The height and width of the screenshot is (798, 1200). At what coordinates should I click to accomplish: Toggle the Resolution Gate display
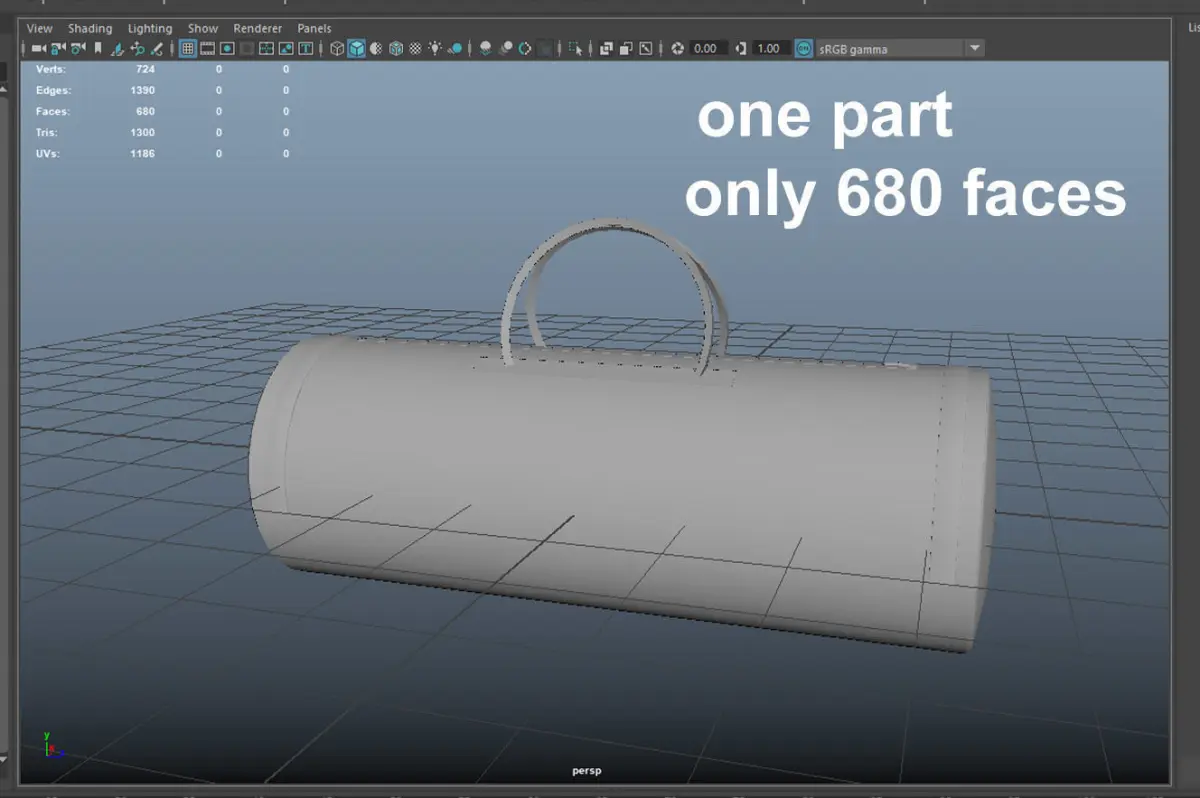pos(227,48)
